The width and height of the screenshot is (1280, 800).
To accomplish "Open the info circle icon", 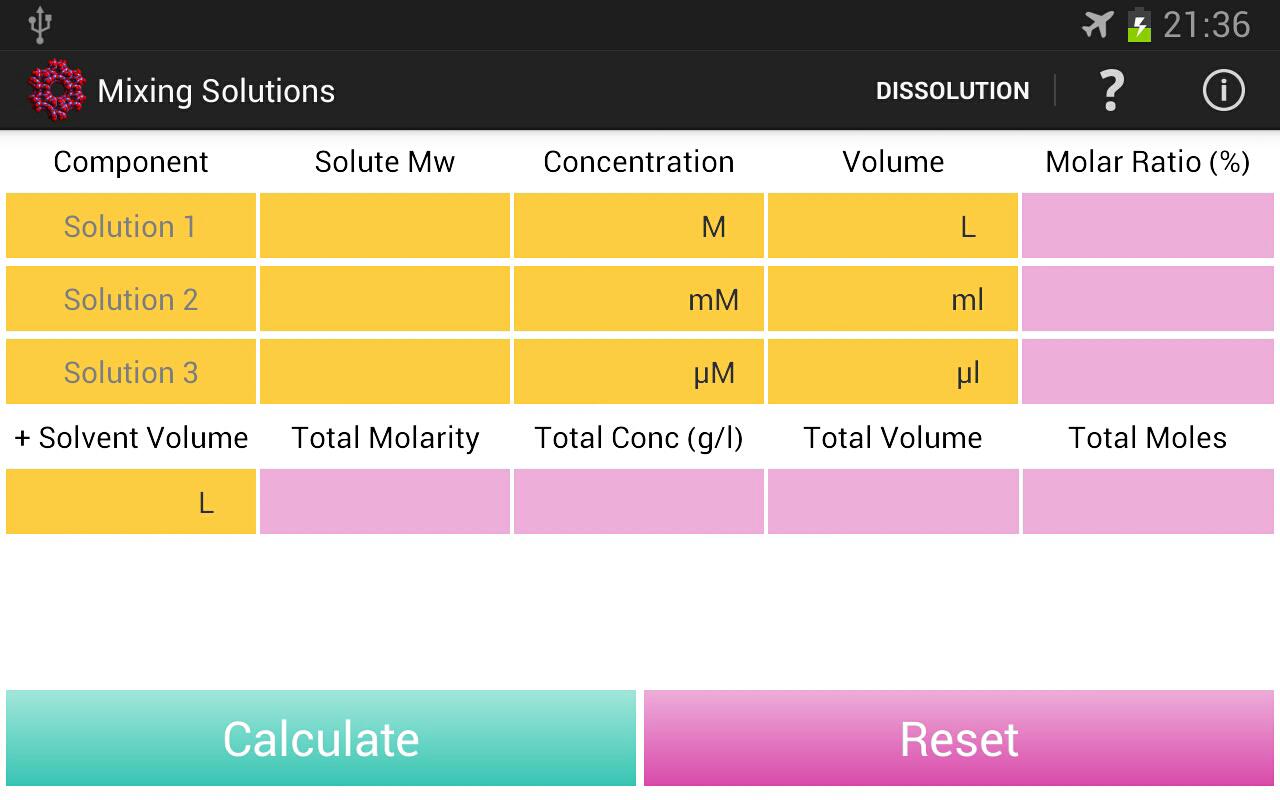I will pyautogui.click(x=1222, y=91).
